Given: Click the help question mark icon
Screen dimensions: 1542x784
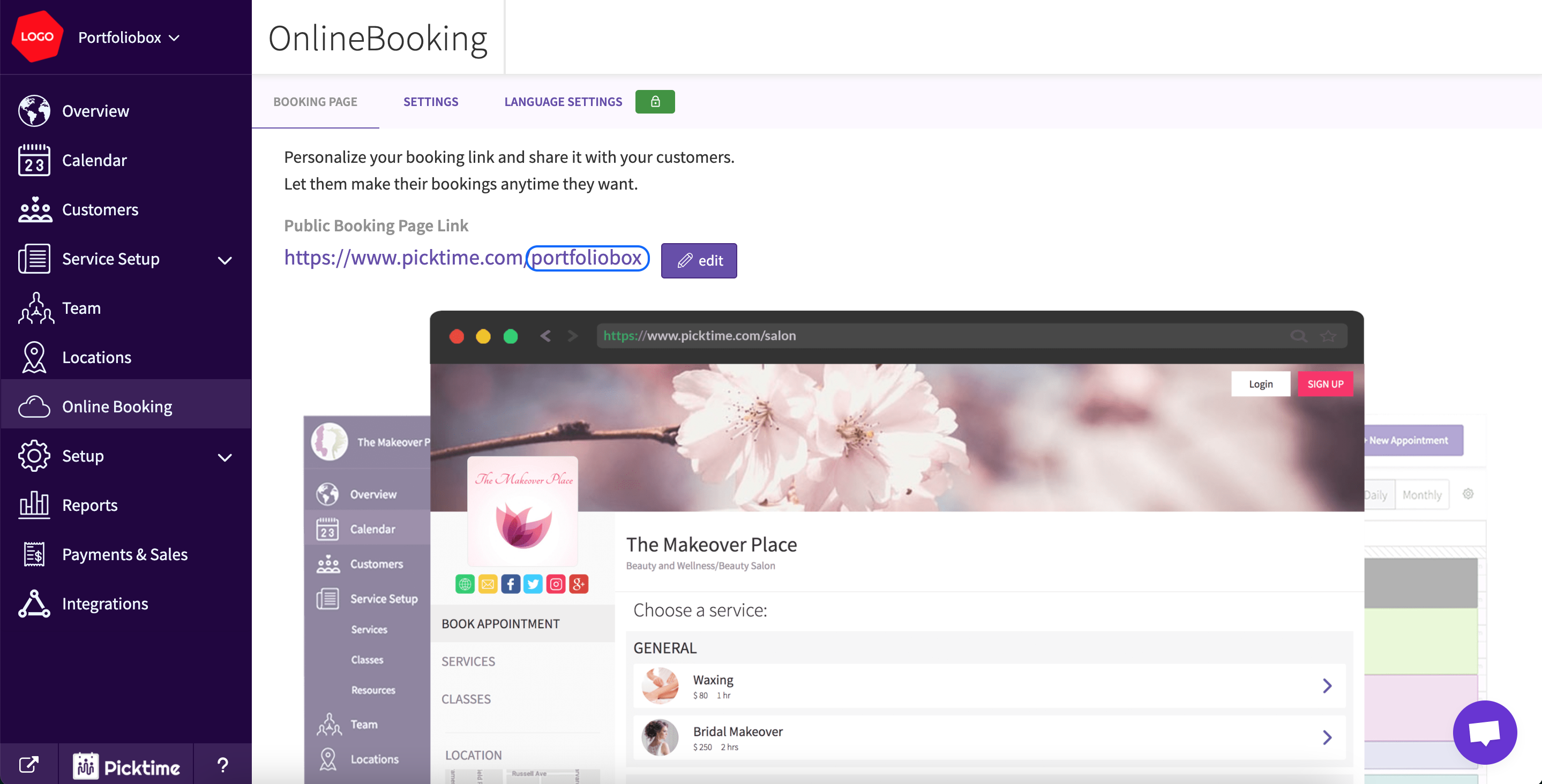Looking at the screenshot, I should pos(222,764).
